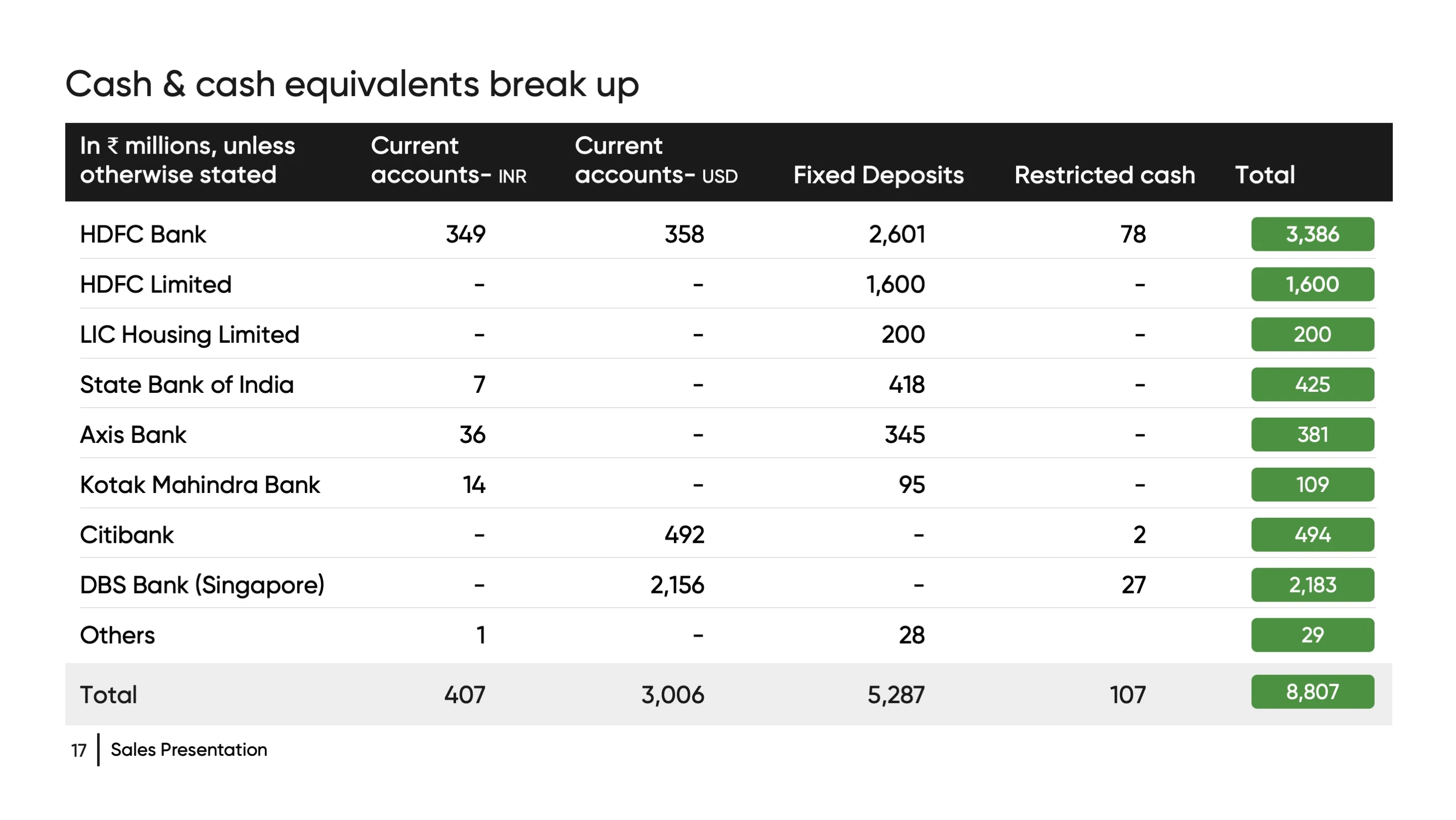Select the Citibank total 494 badge

(x=1312, y=534)
